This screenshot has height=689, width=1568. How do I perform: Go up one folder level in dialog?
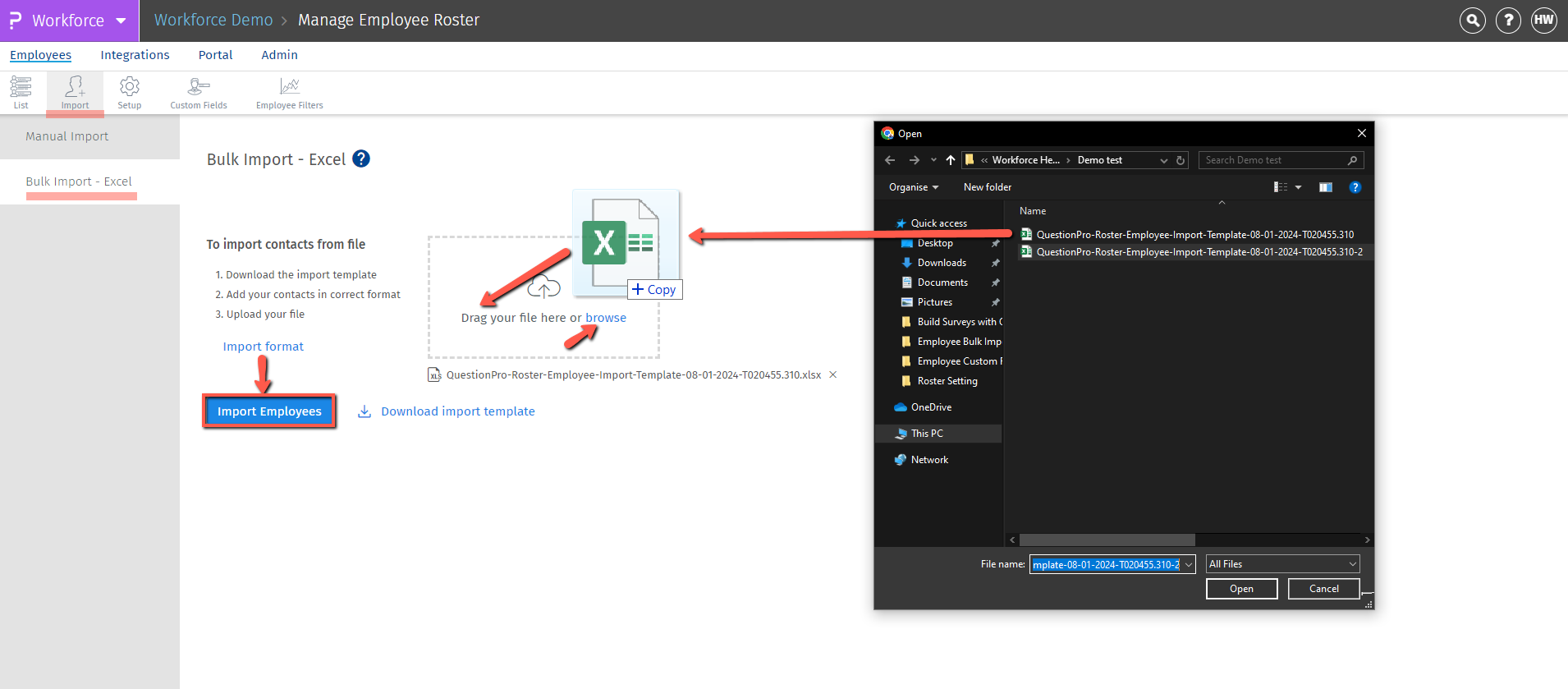coord(951,160)
